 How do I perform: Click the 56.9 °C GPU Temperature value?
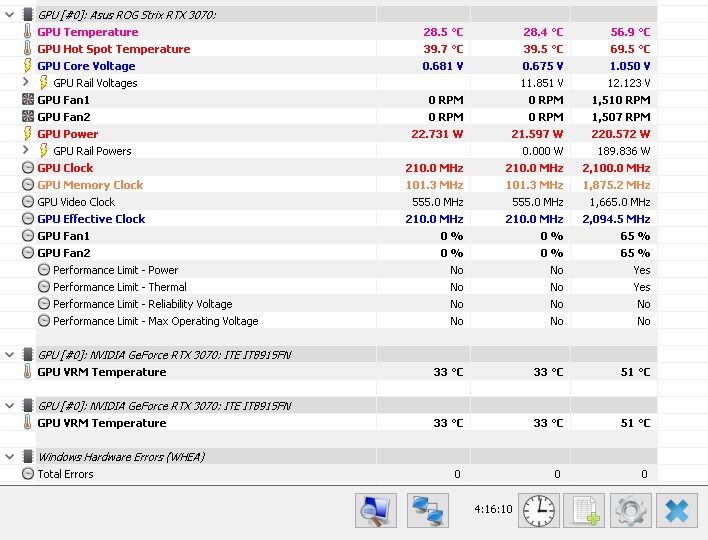click(x=631, y=32)
